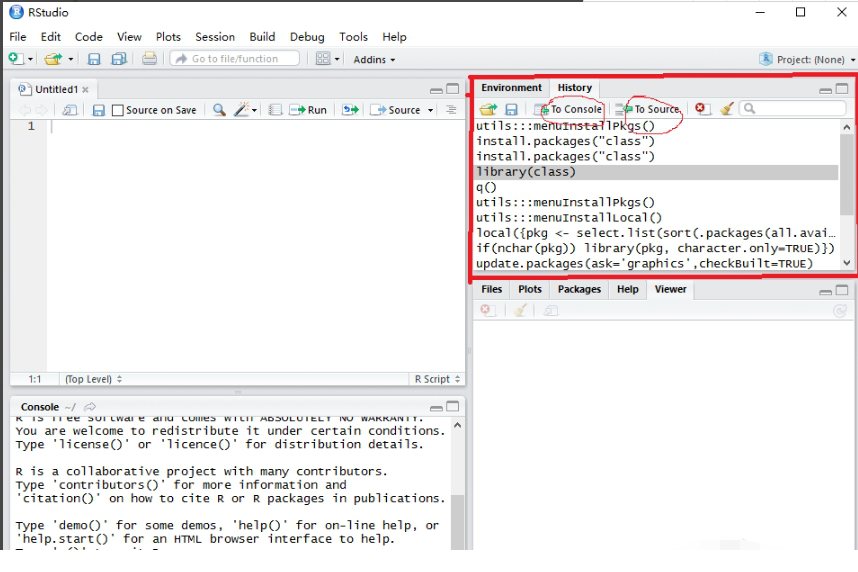Image resolution: width=858 pixels, height=572 pixels.
Task: Focus the Go to file/function field
Action: coord(235,59)
